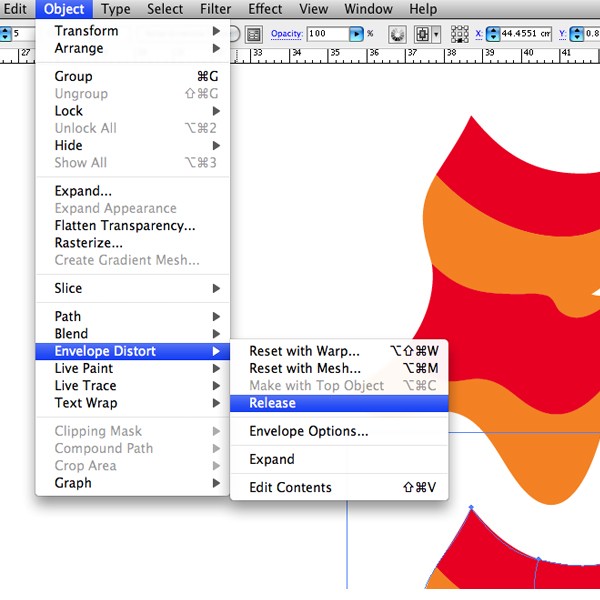Open the Effect menu
This screenshot has width=600, height=600.
pos(265,9)
